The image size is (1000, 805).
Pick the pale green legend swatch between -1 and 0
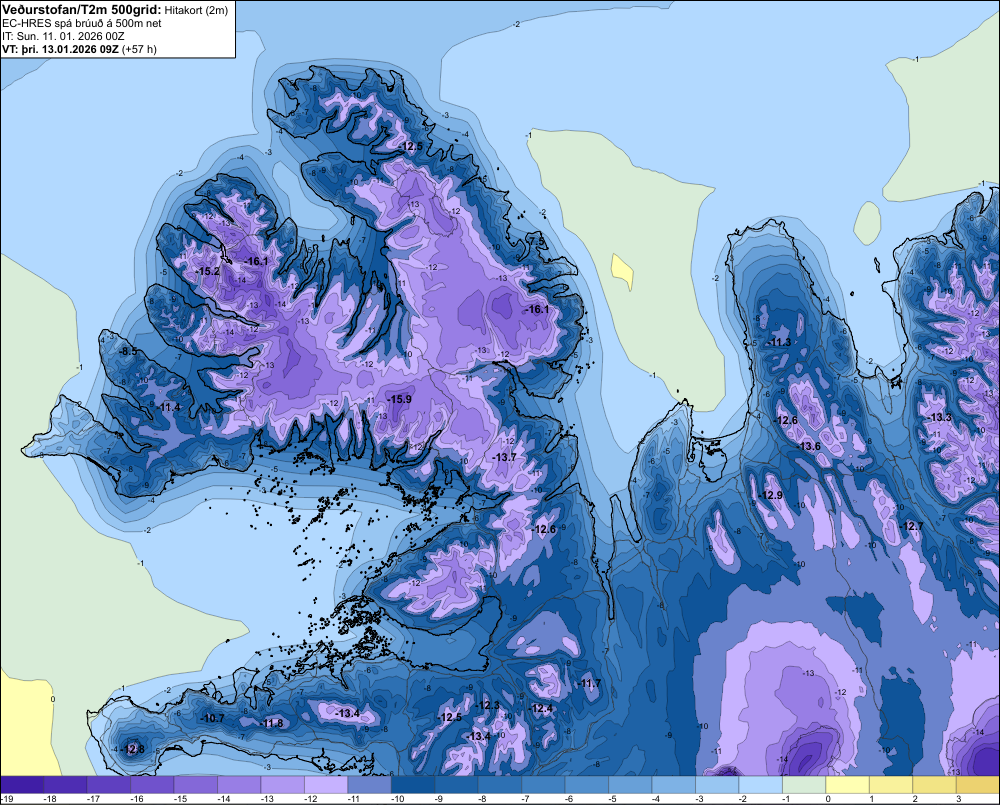804,785
